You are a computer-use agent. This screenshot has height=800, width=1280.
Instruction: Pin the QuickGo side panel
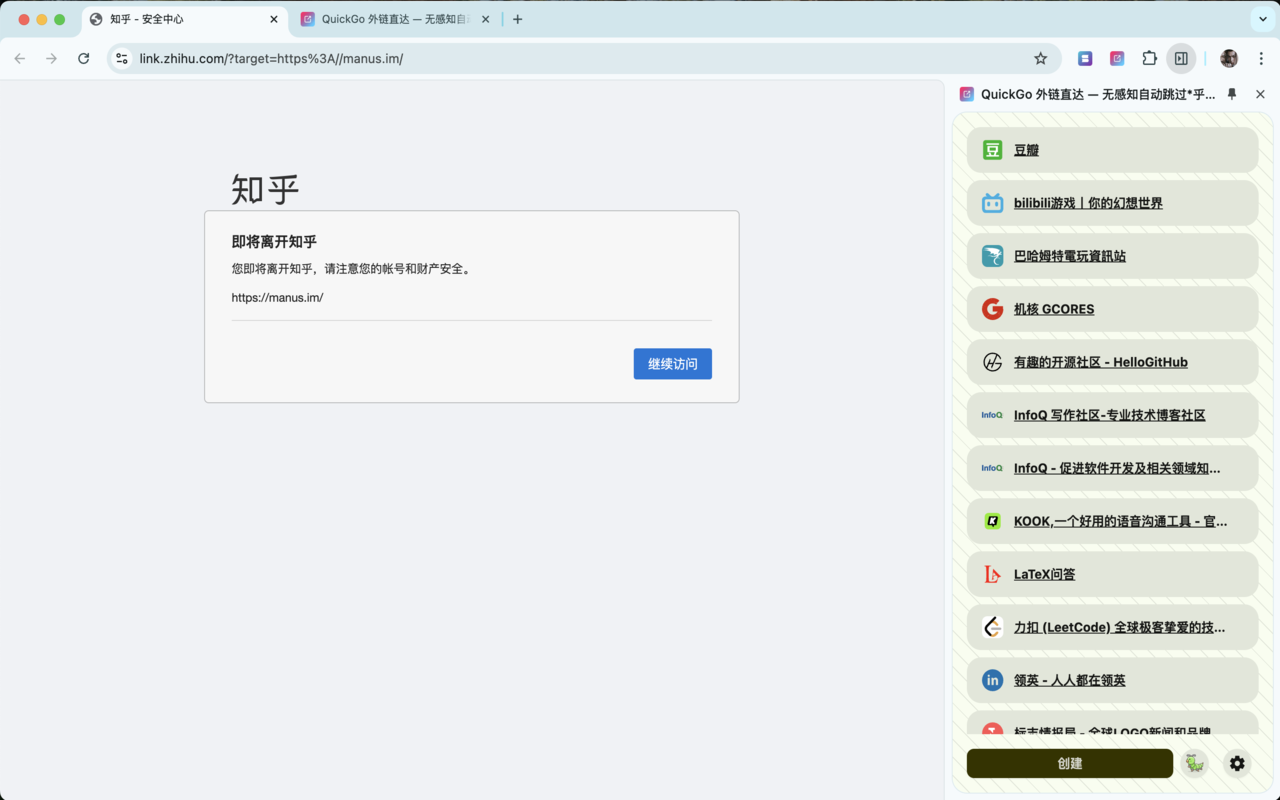[1231, 94]
